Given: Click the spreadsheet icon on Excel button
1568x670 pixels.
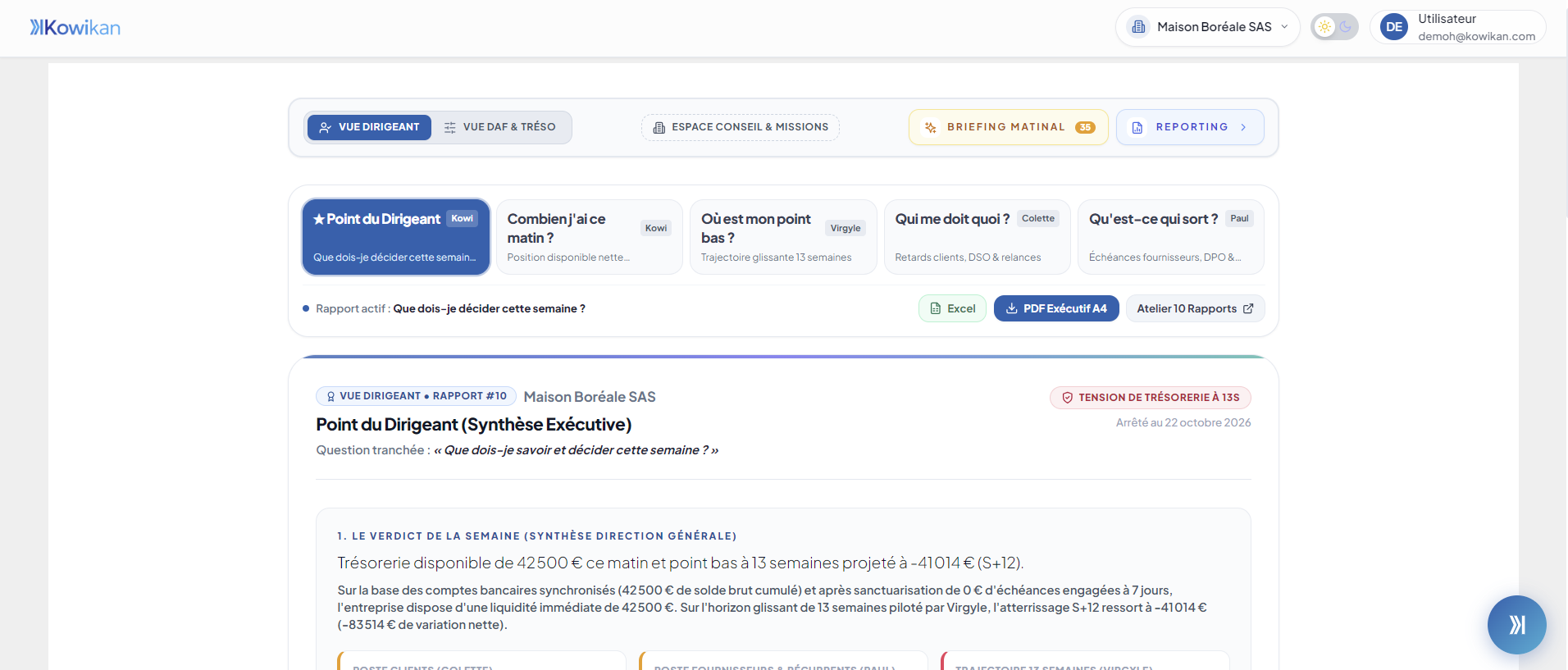Looking at the screenshot, I should click(936, 308).
